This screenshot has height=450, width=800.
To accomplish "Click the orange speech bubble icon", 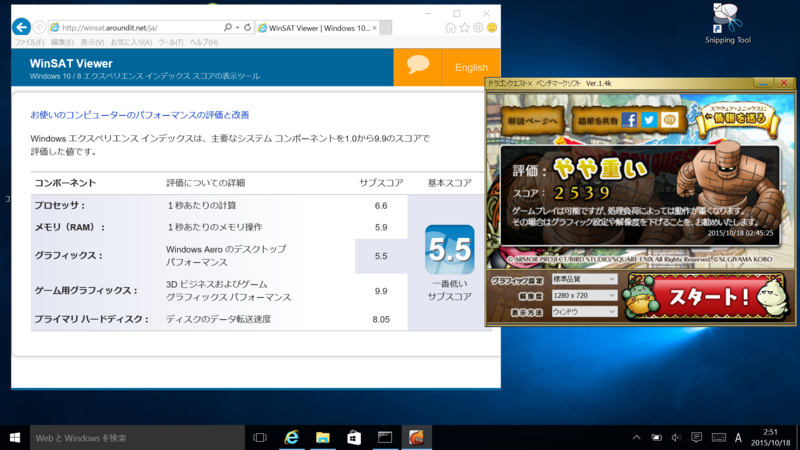I will click(x=417, y=67).
